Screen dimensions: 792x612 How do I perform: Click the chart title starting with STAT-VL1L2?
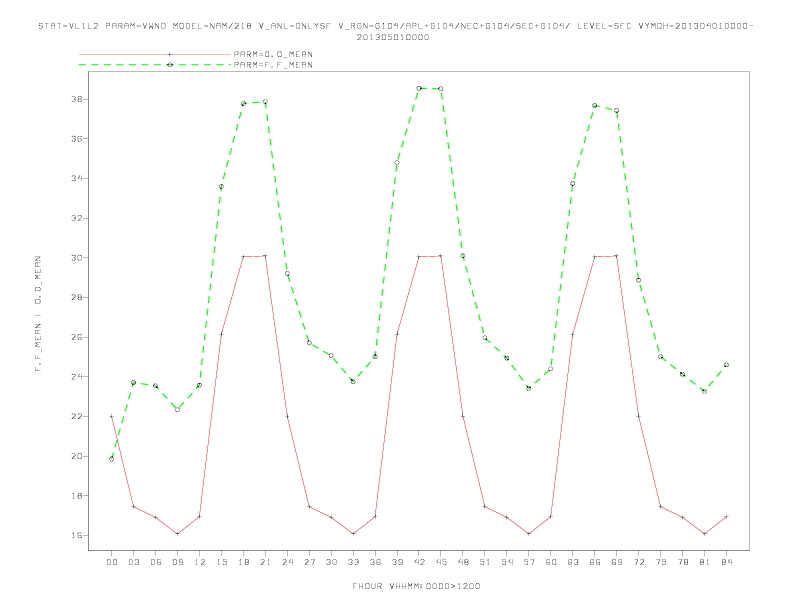[x=395, y=31]
